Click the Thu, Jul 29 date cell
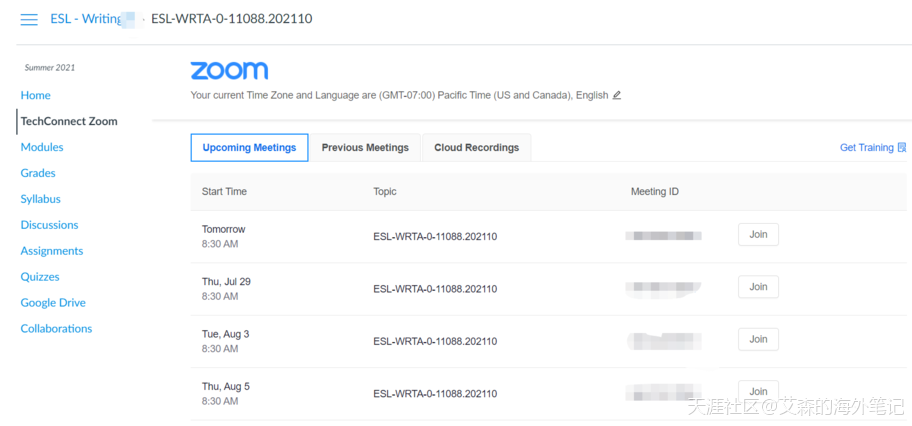 pyautogui.click(x=226, y=282)
